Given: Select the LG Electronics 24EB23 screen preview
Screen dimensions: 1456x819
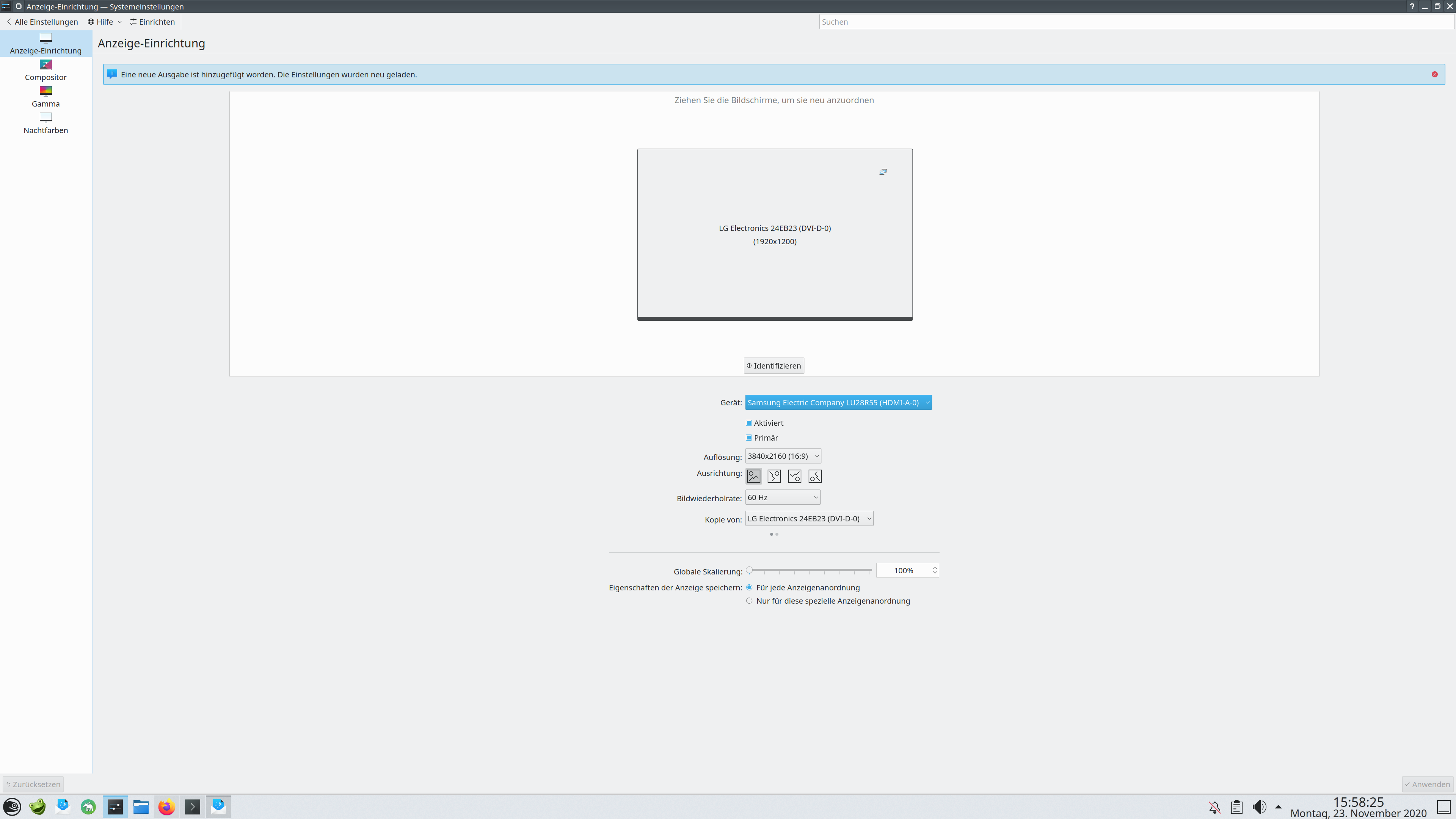Looking at the screenshot, I should point(774,235).
